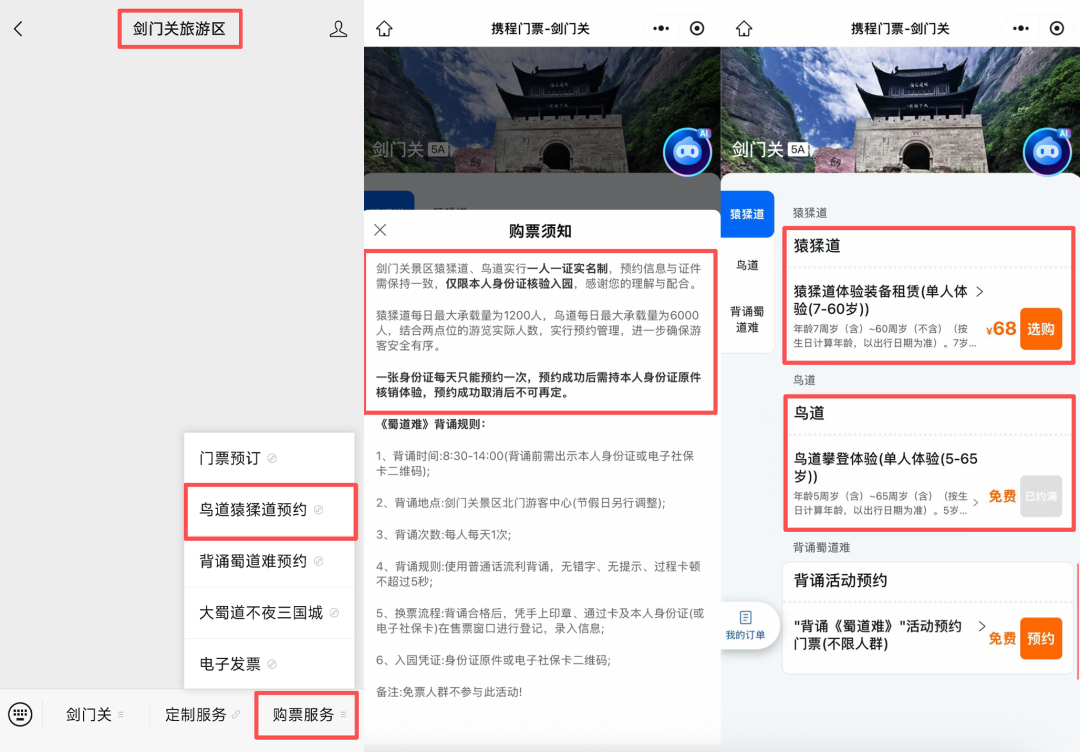Select 电子发票 menu entry
The width and height of the screenshot is (1080, 752).
pyautogui.click(x=269, y=664)
